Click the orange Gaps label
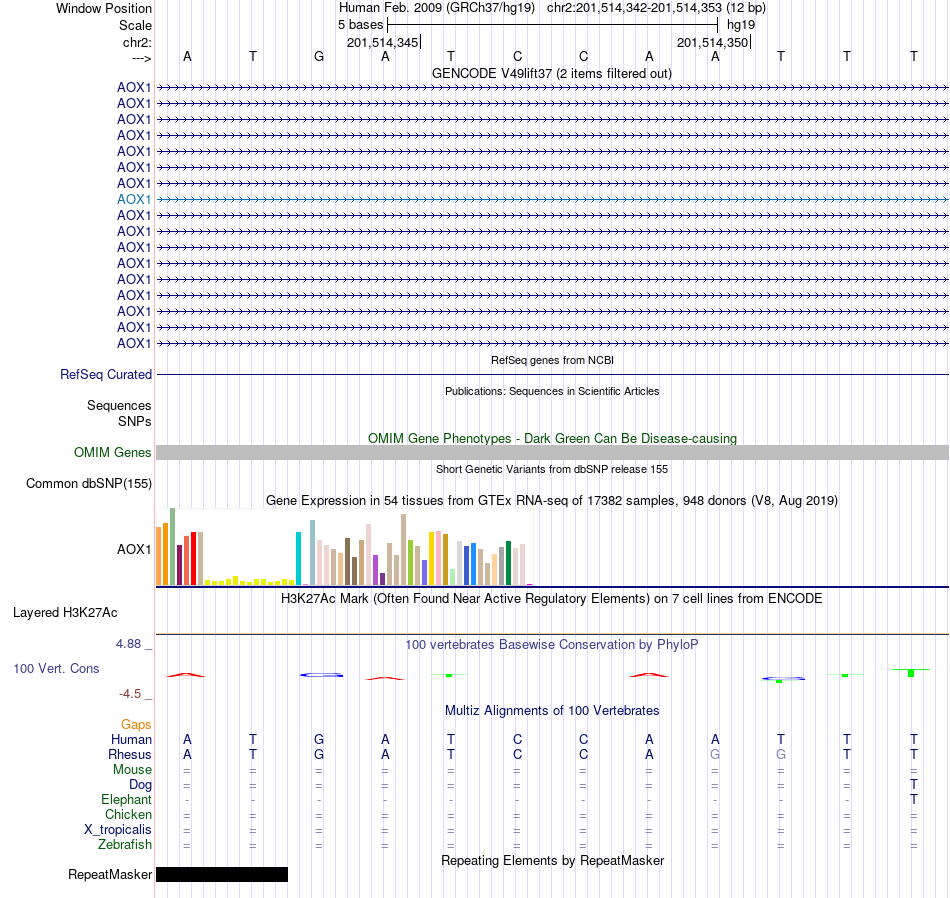The width and height of the screenshot is (950, 898). coord(136,725)
